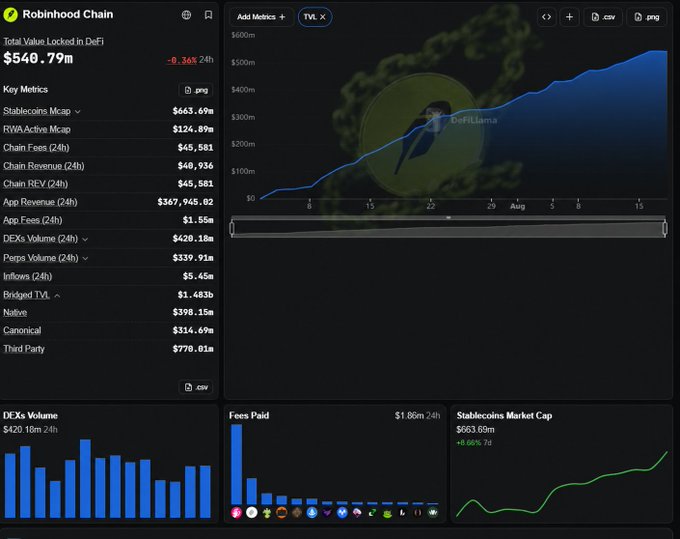
Task: Expand the Stablecoins Mcap breakdown
Action: pyautogui.click(x=78, y=111)
